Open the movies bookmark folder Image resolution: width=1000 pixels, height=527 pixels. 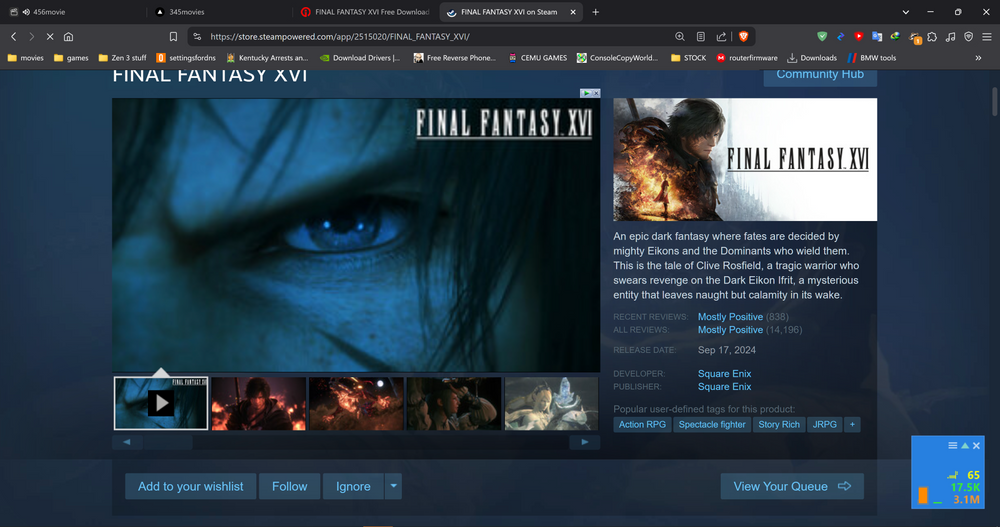tap(26, 58)
